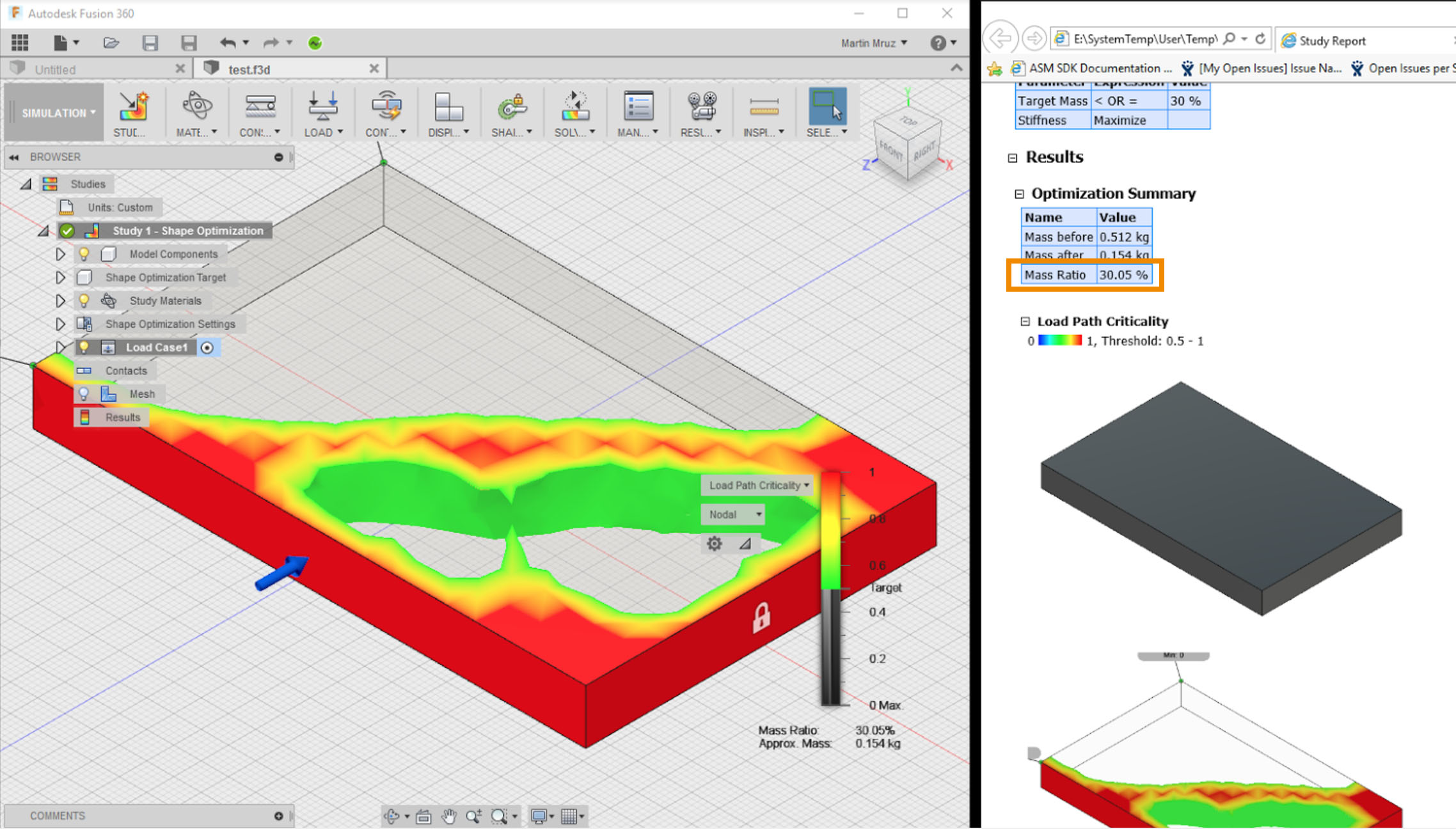Open the Load Path Criticality dropdown
Screen dimensions: 1456x829
(758, 486)
